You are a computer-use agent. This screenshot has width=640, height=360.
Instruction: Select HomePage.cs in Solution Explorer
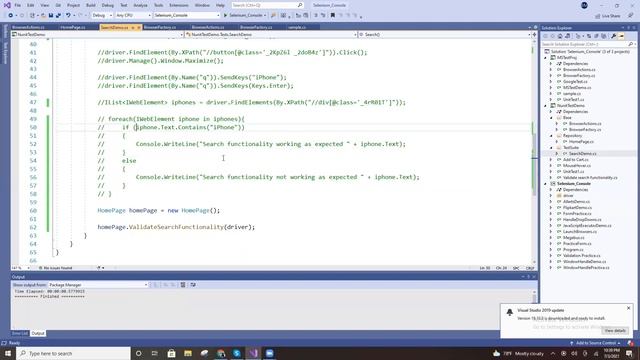(582, 142)
